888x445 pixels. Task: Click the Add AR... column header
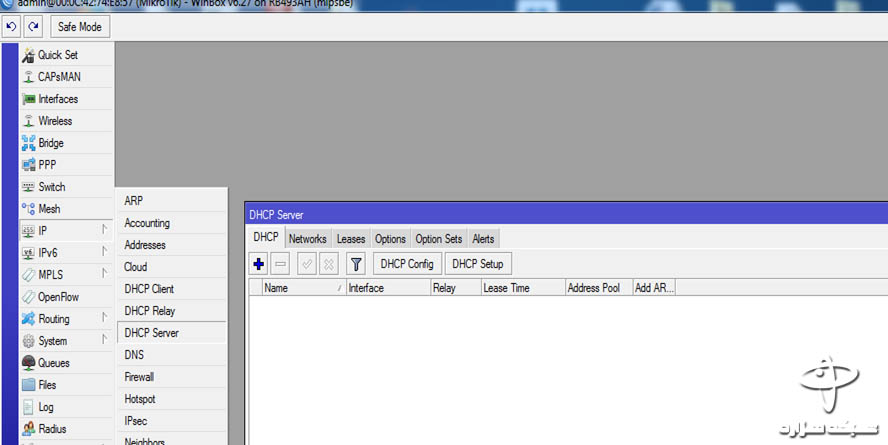point(654,288)
